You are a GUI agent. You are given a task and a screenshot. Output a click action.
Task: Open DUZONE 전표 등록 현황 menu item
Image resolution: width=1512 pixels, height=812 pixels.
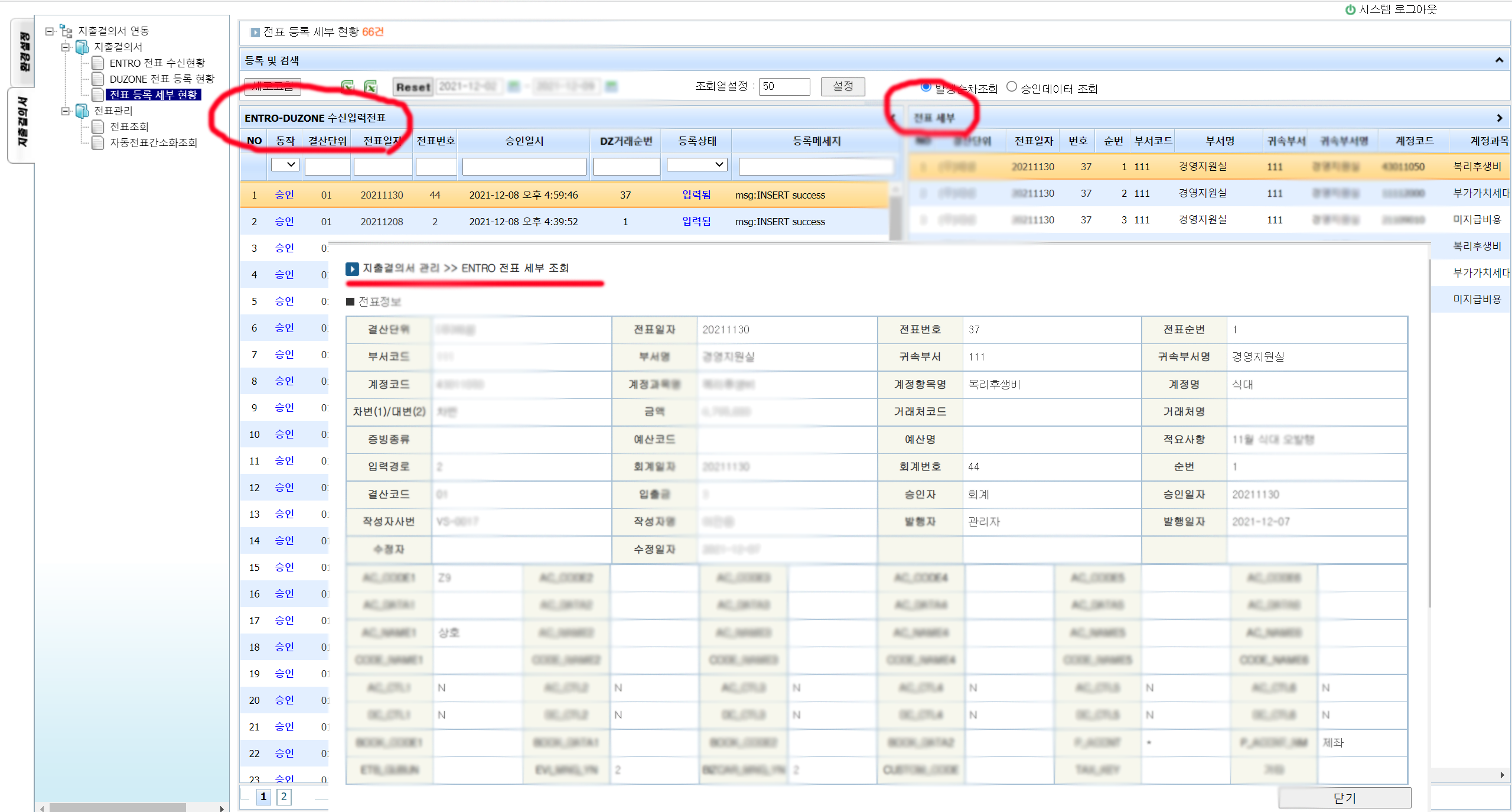[162, 79]
